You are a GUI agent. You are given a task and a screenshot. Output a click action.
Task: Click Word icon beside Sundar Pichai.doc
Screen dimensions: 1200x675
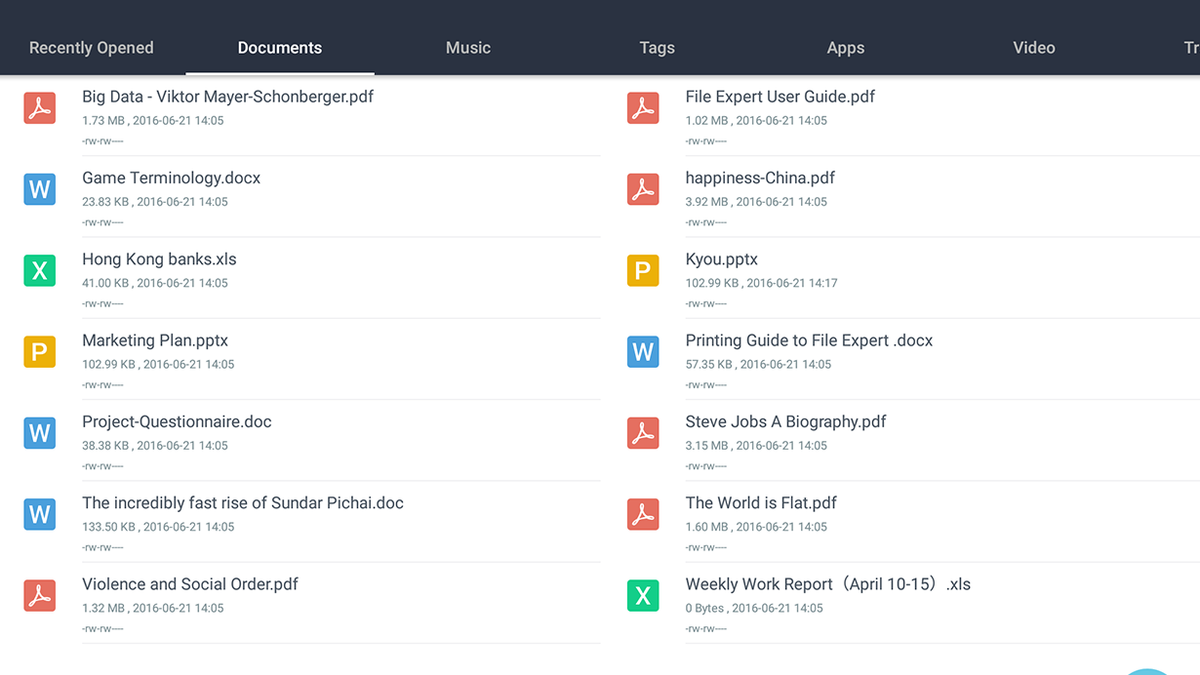pyautogui.click(x=40, y=513)
